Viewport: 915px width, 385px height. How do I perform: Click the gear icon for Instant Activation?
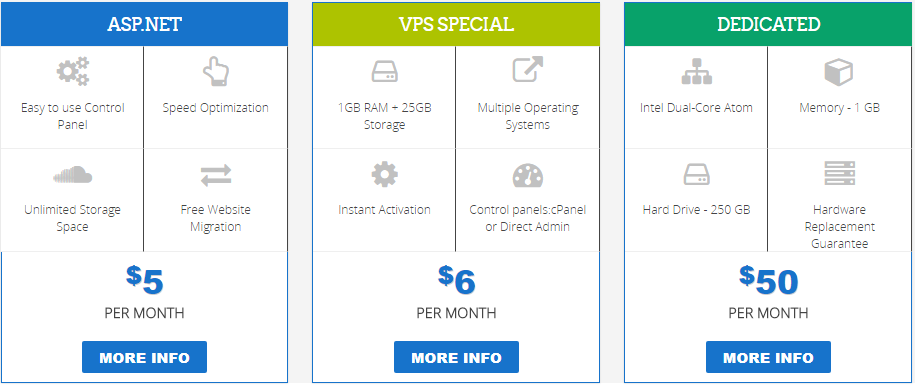tap(385, 174)
